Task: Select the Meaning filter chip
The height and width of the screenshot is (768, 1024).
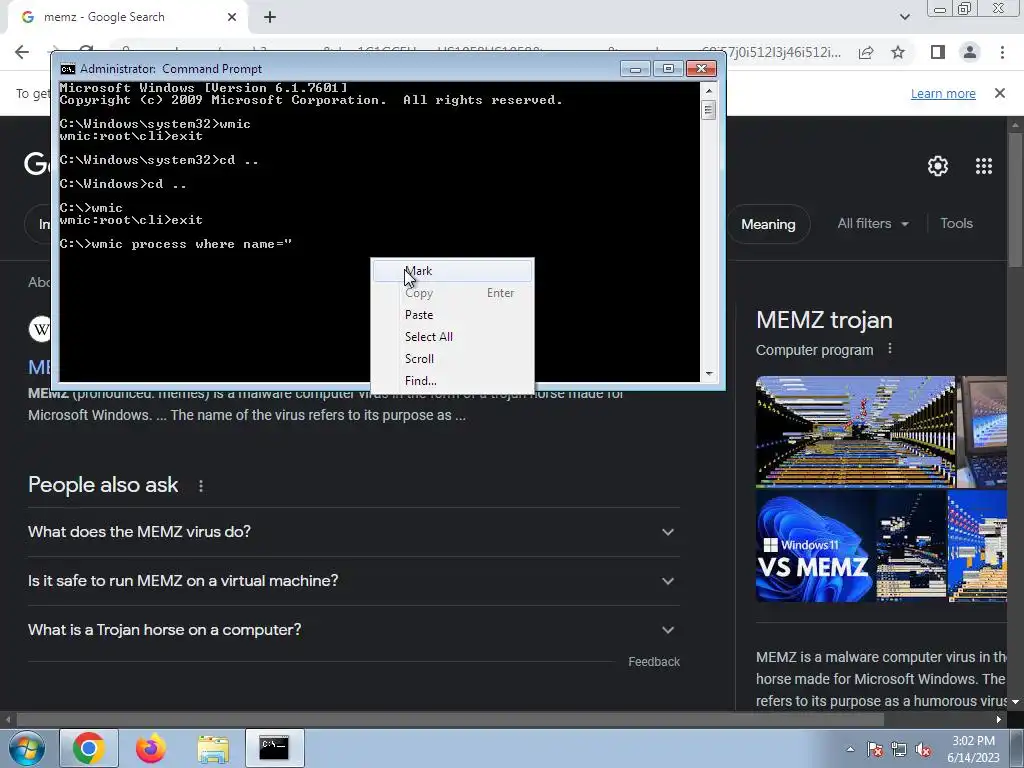Action: click(x=768, y=224)
